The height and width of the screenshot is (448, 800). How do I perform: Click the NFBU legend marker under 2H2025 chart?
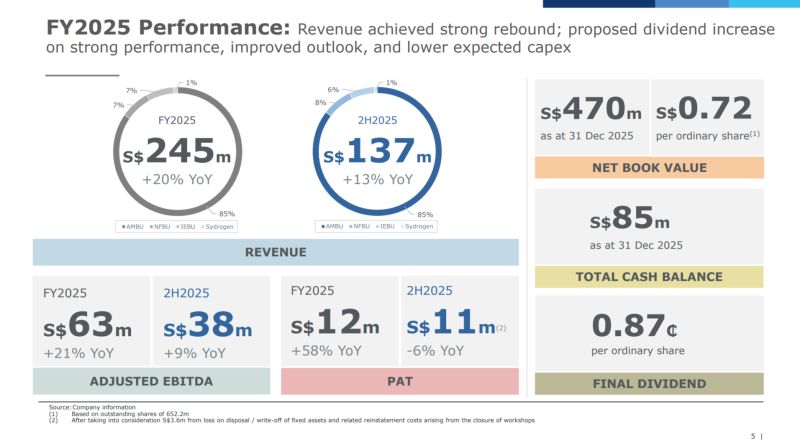click(x=349, y=227)
